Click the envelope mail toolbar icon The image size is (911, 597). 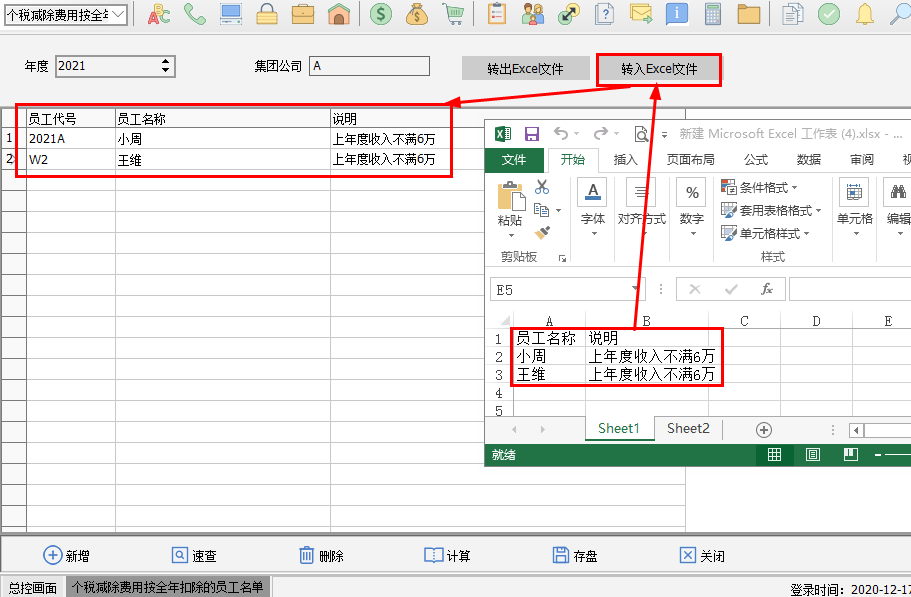pos(641,14)
